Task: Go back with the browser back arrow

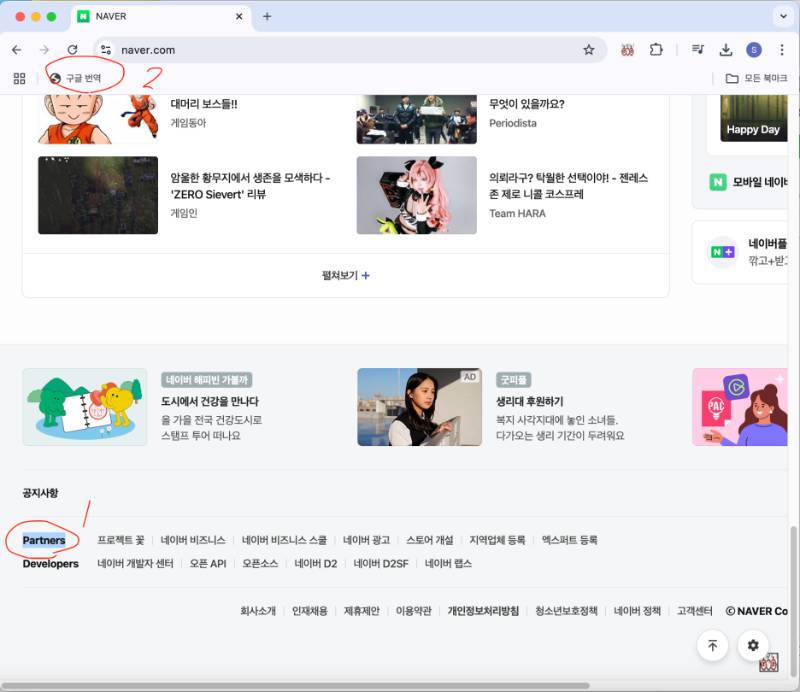Action: [17, 50]
